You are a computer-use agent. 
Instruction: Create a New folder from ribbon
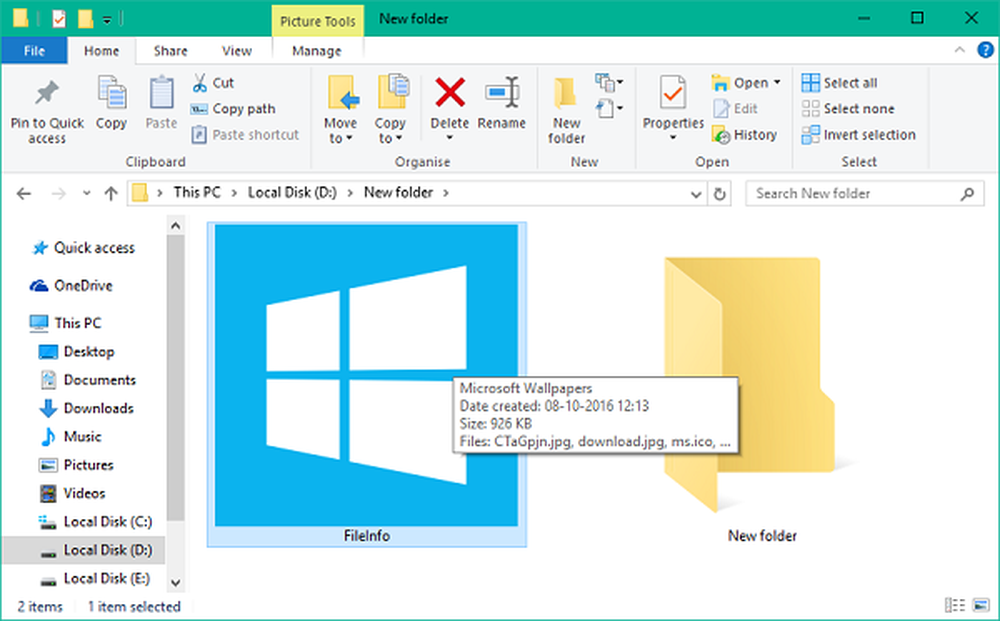pyautogui.click(x=566, y=110)
